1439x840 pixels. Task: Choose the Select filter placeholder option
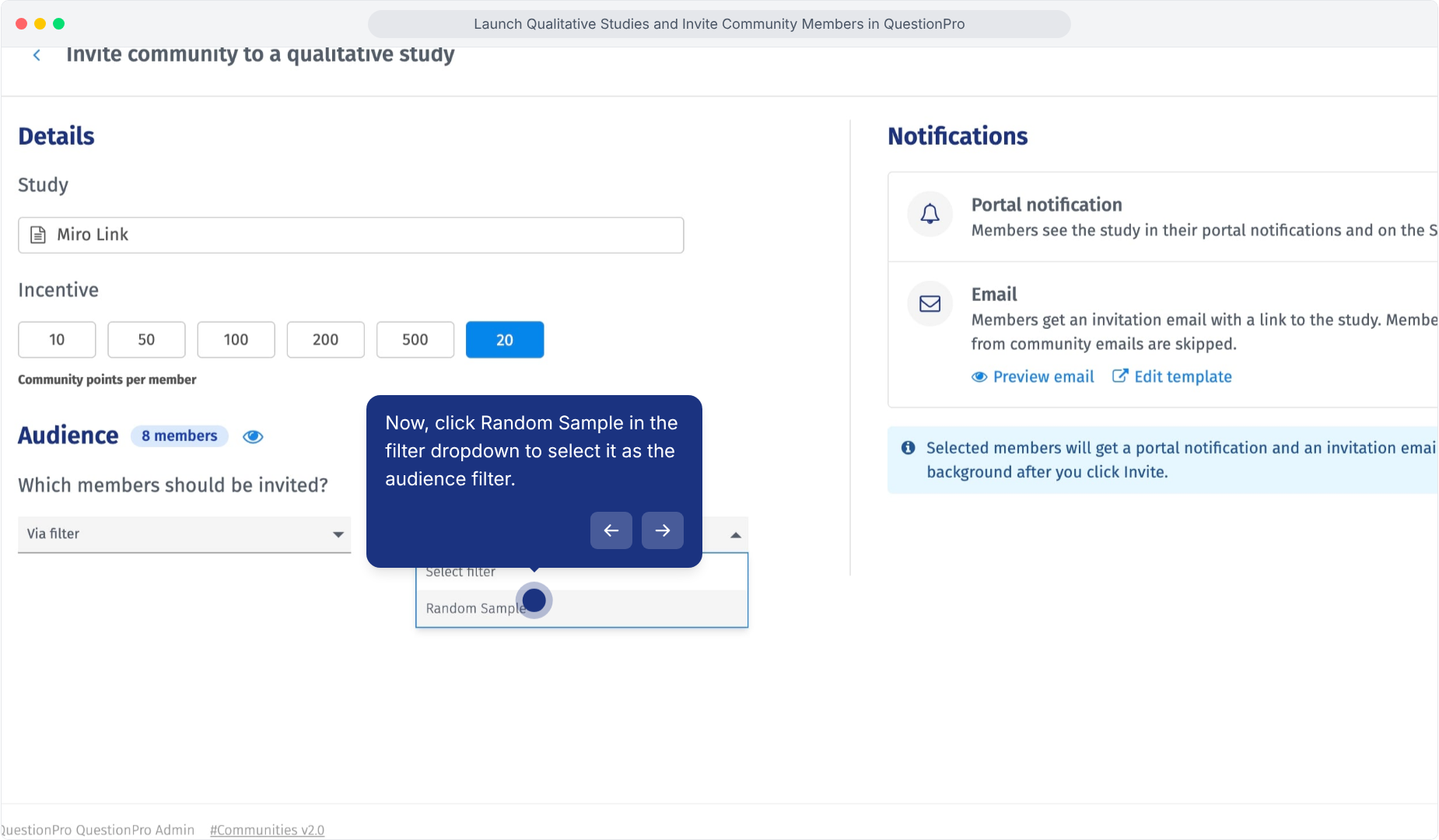[x=582, y=572]
